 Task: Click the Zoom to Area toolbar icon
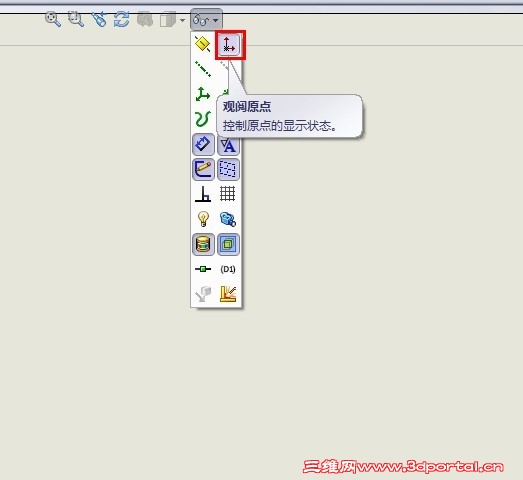click(76, 19)
